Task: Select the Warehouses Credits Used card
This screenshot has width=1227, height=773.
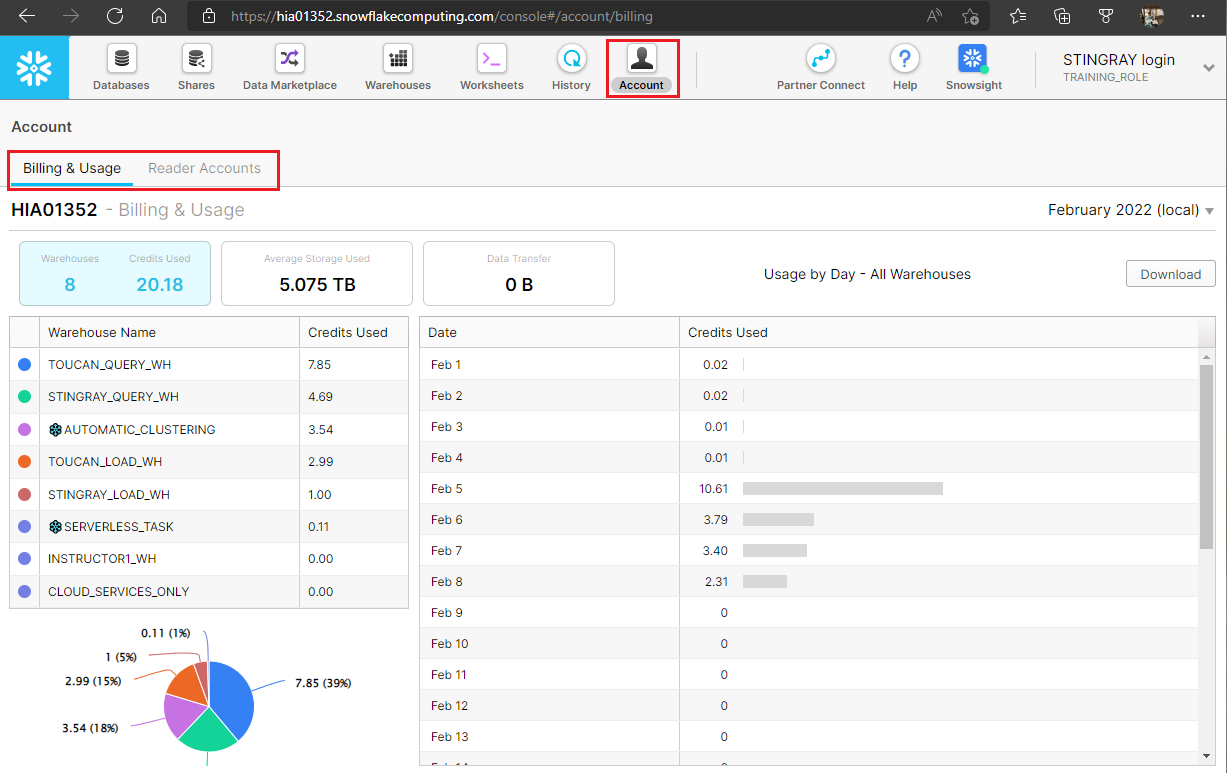Action: (115, 273)
